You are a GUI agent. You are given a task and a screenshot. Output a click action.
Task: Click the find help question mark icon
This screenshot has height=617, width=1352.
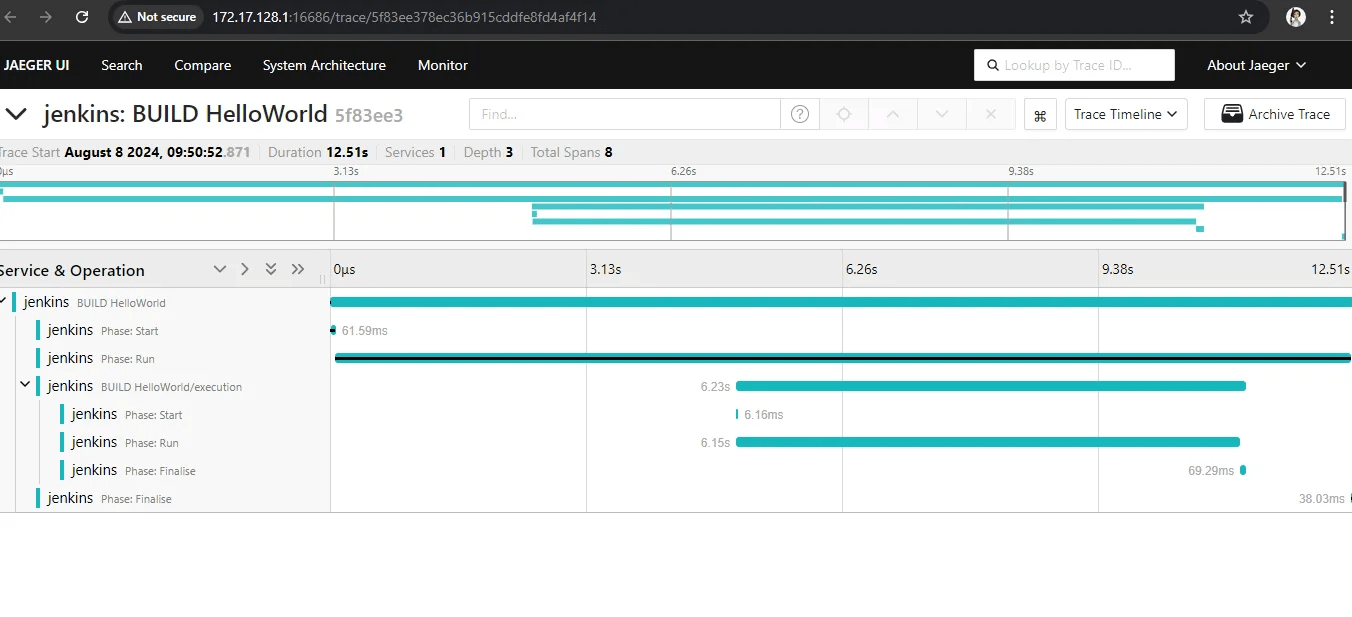coord(800,114)
